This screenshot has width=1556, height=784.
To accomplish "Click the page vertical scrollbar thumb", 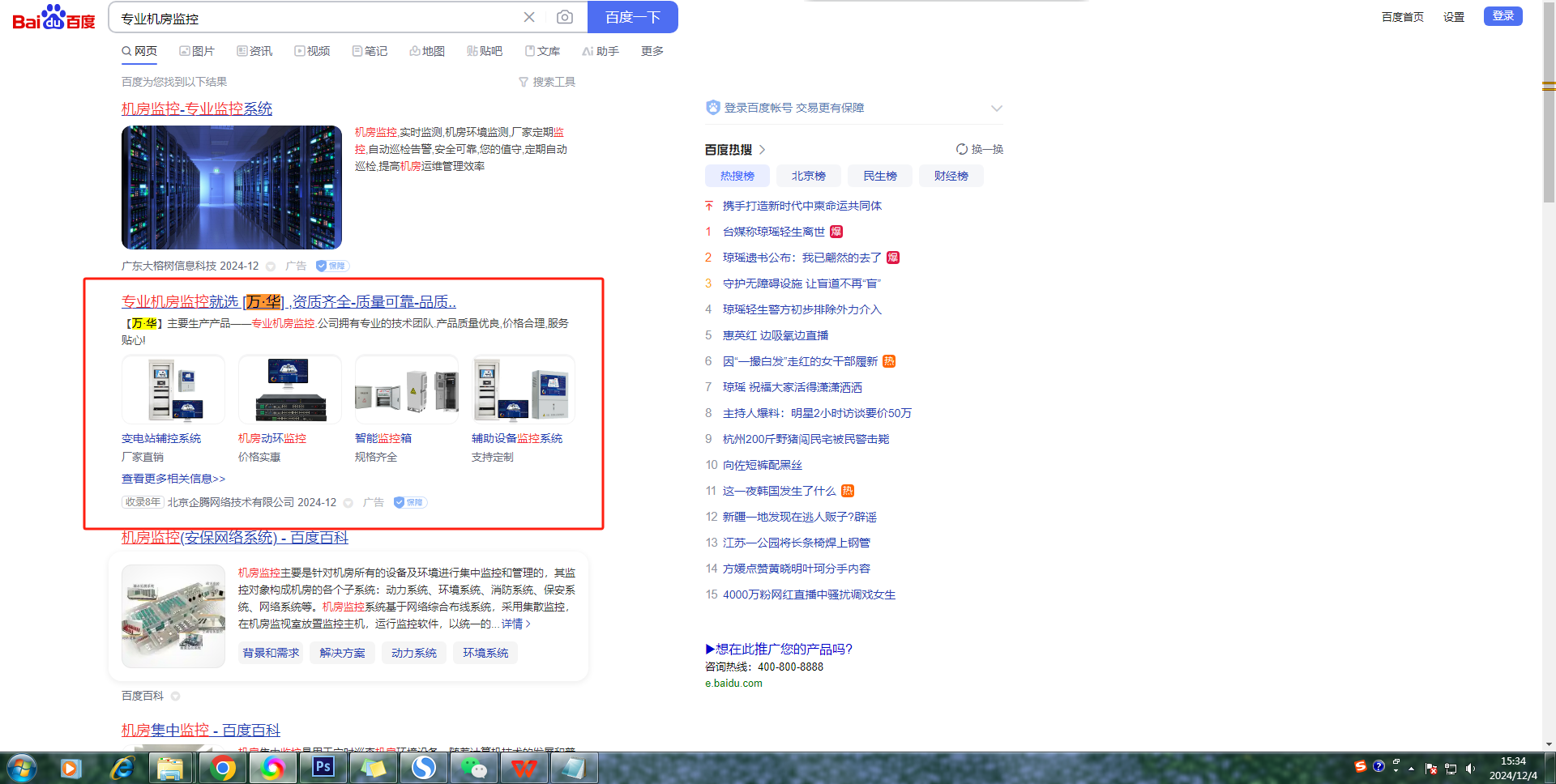I will pyautogui.click(x=1549, y=101).
